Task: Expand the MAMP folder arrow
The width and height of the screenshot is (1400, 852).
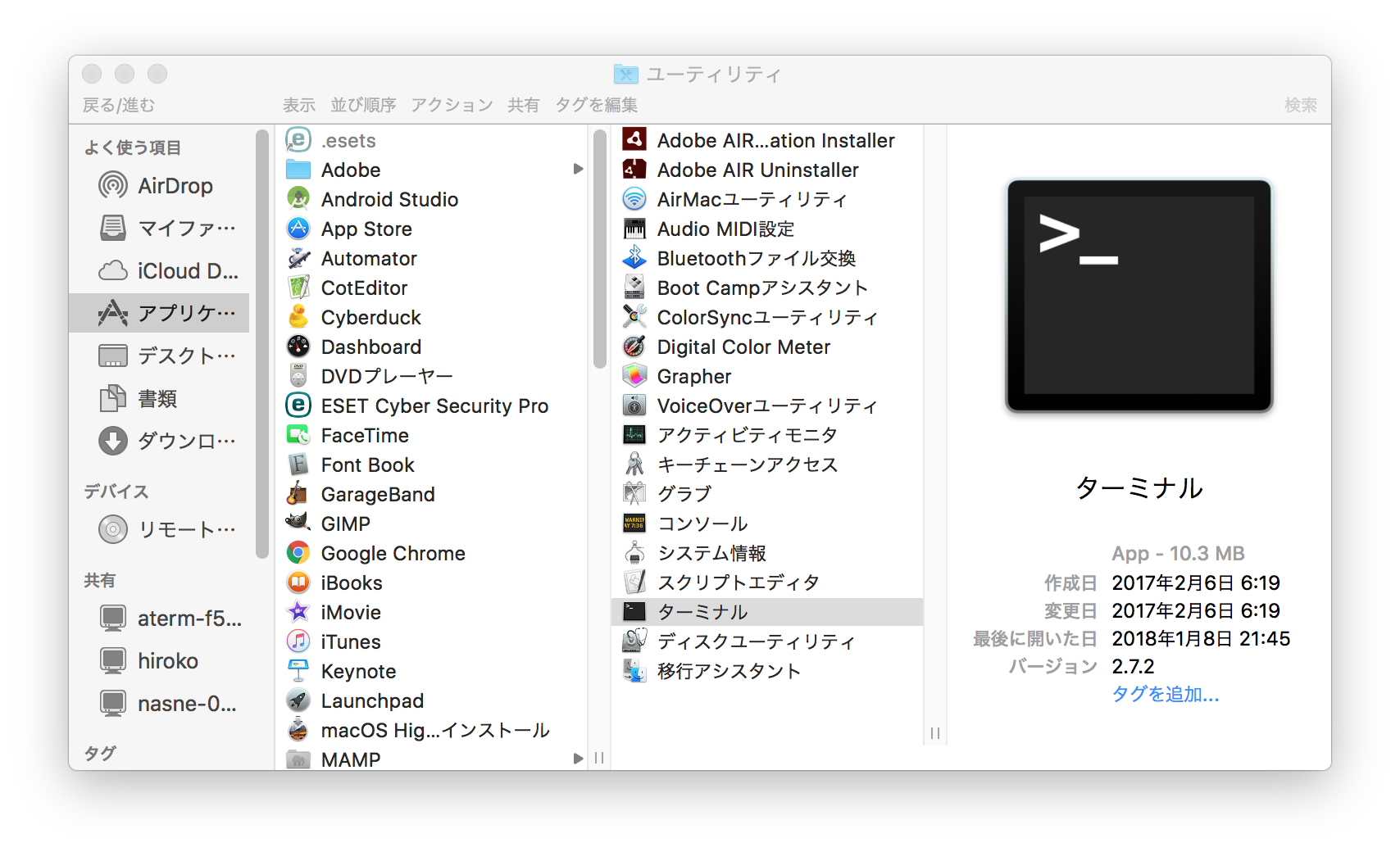Action: [579, 759]
